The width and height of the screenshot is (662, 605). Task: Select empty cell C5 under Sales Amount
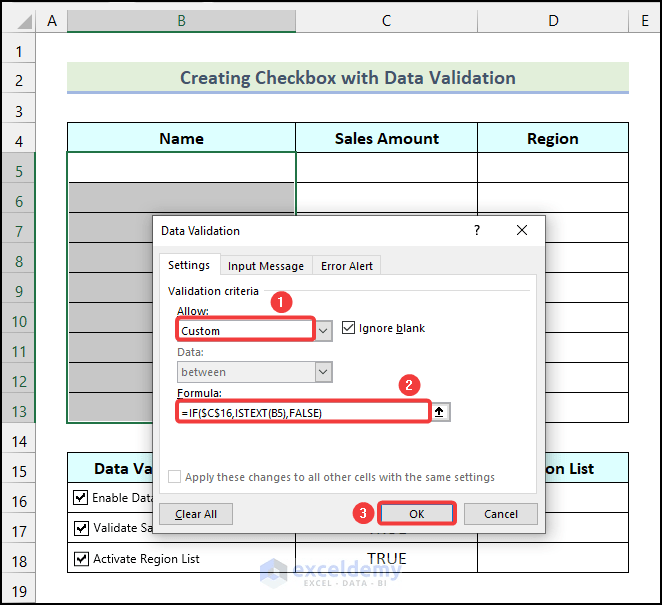click(386, 168)
